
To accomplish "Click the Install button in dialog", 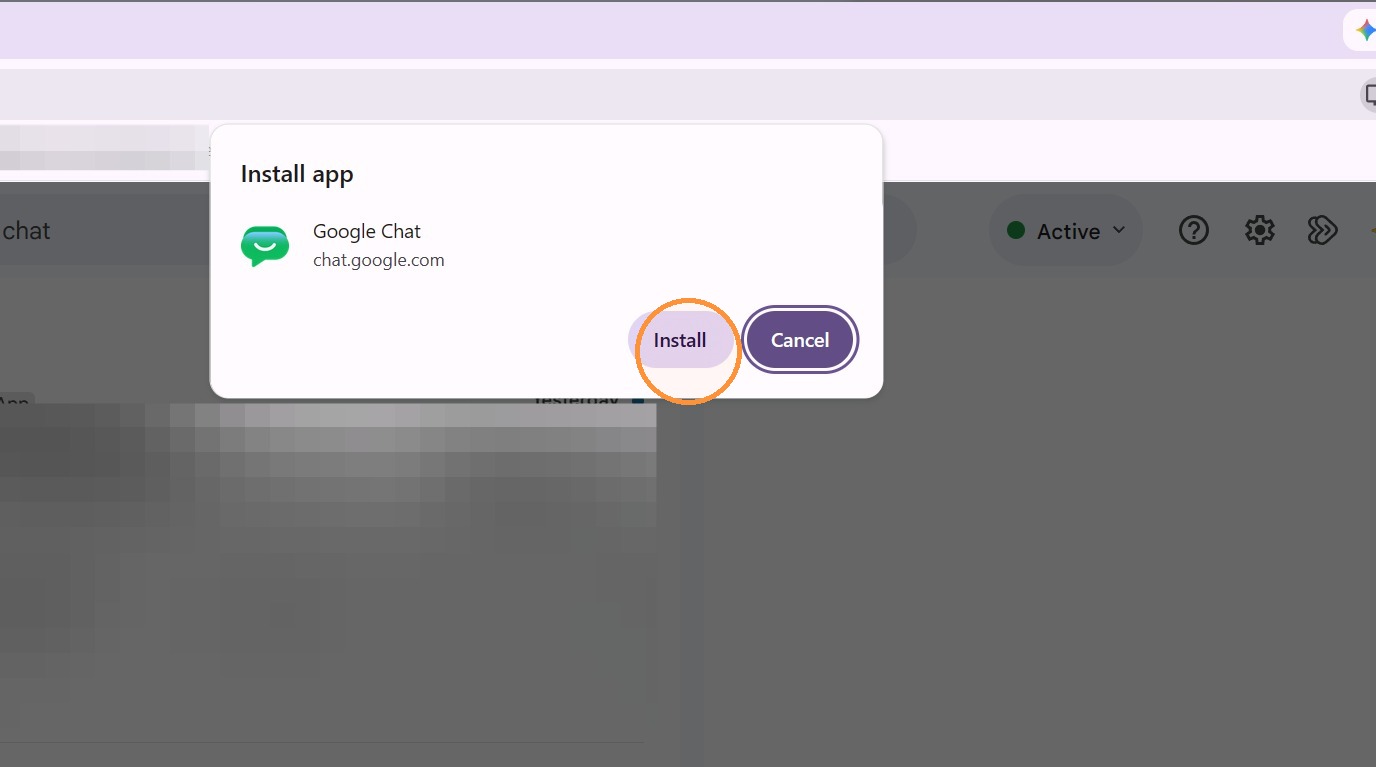I will point(680,340).
